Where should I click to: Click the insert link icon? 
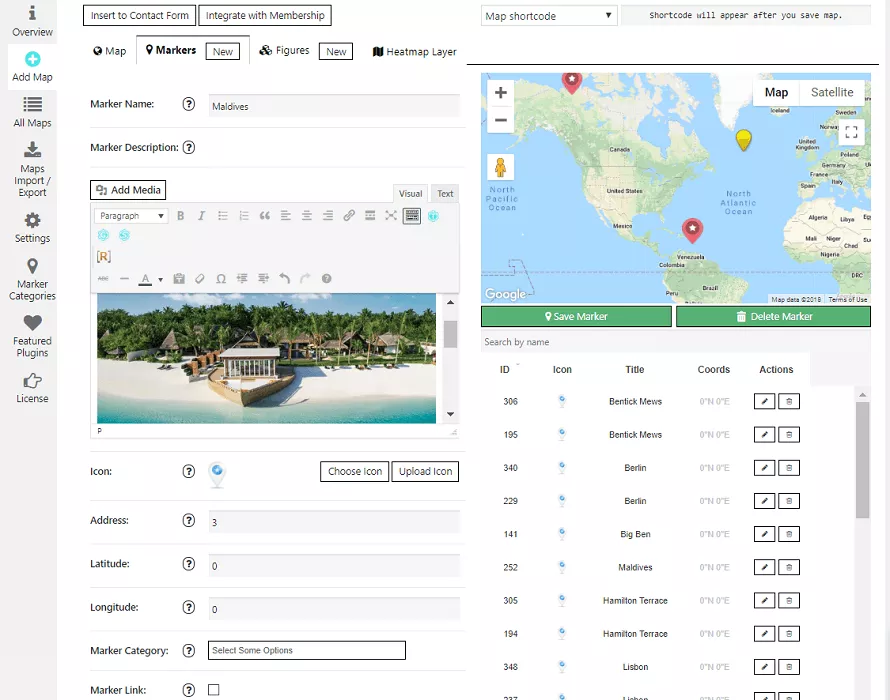tap(349, 216)
